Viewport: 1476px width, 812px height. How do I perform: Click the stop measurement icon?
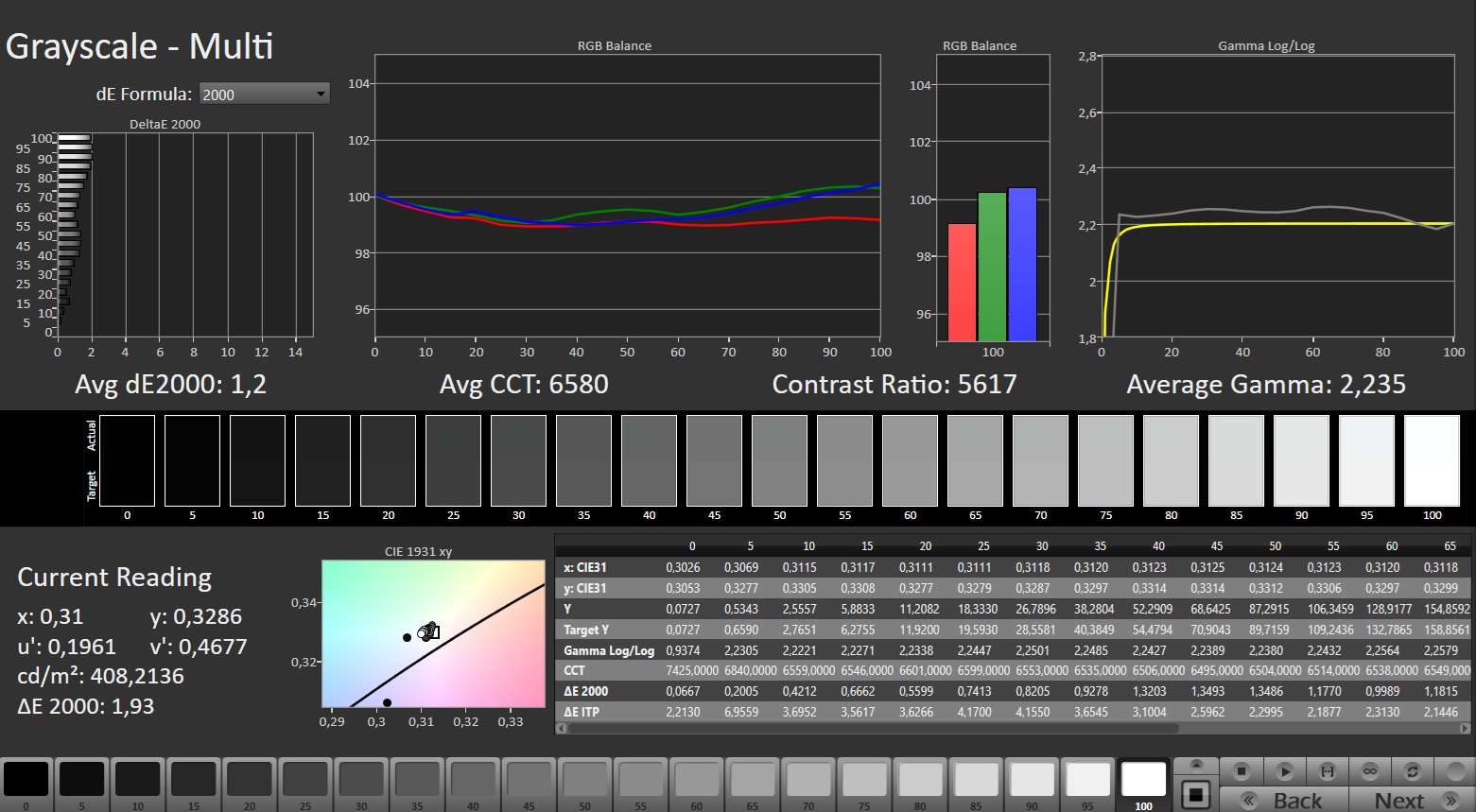(1242, 771)
